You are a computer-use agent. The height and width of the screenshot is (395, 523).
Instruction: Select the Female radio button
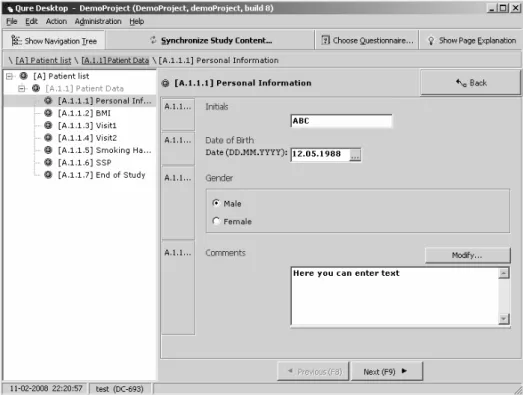pyautogui.click(x=216, y=221)
